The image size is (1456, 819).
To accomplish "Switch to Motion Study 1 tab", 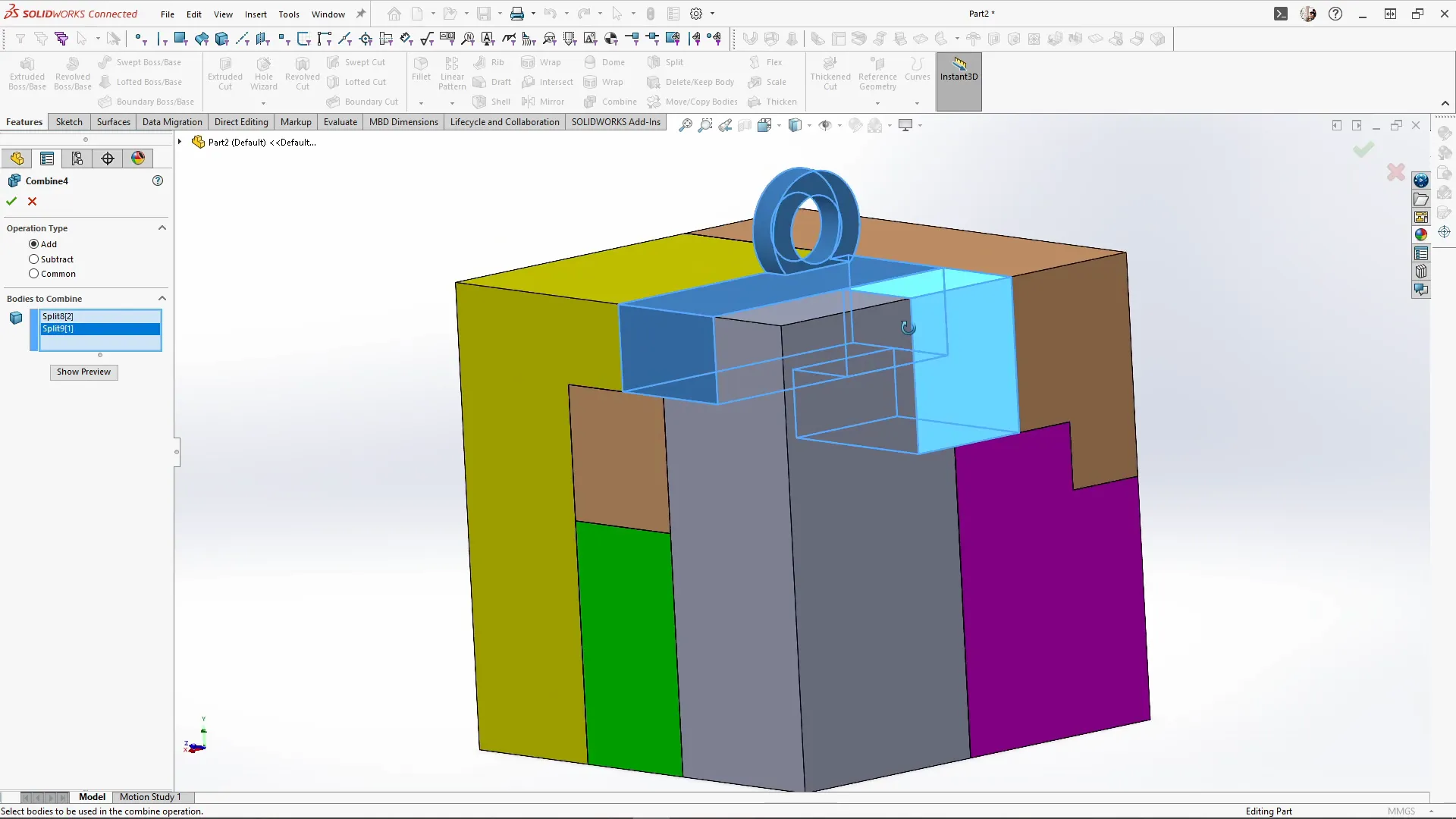I will pos(150,797).
